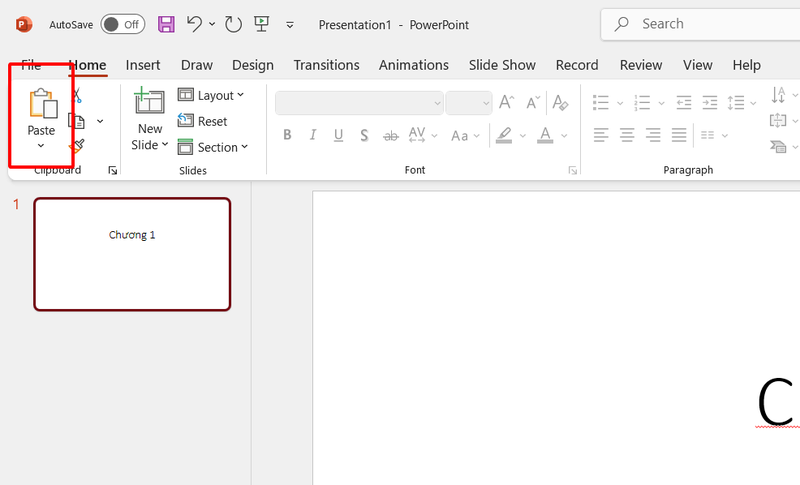Click the Redo/Repeat icon

233,24
